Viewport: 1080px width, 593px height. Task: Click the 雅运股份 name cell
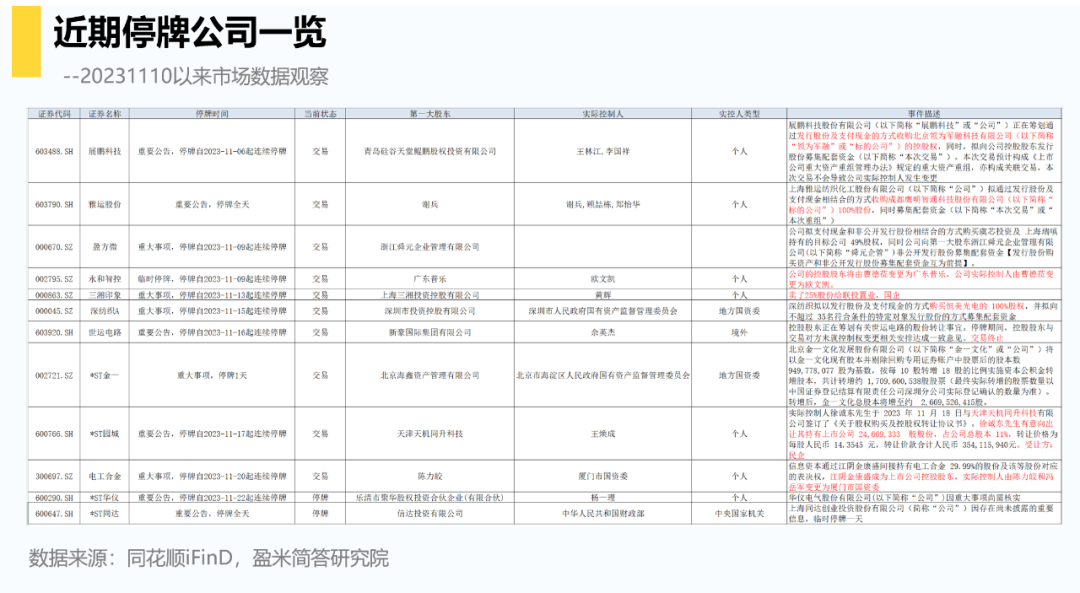tap(105, 205)
